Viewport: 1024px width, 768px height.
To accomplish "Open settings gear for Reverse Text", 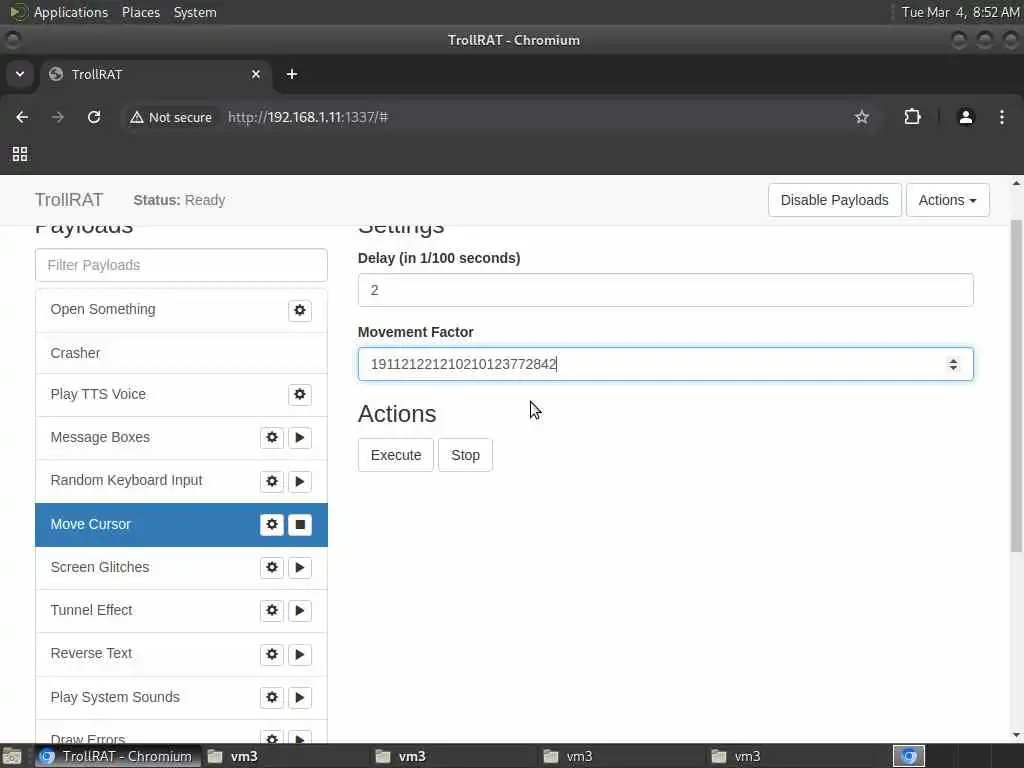I will (x=272, y=654).
